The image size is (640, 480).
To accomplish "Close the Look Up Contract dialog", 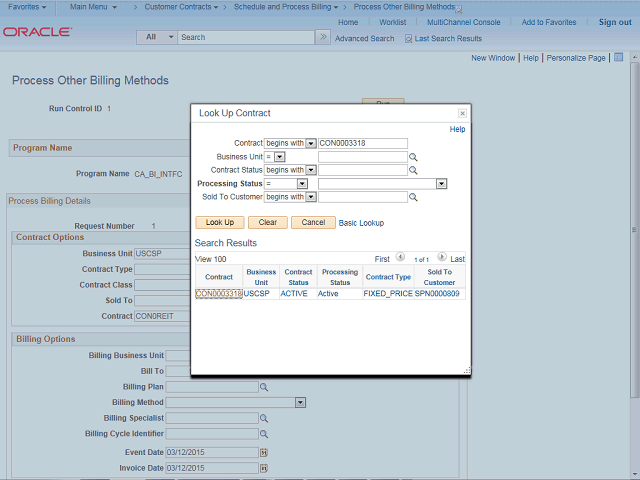I will [x=462, y=114].
